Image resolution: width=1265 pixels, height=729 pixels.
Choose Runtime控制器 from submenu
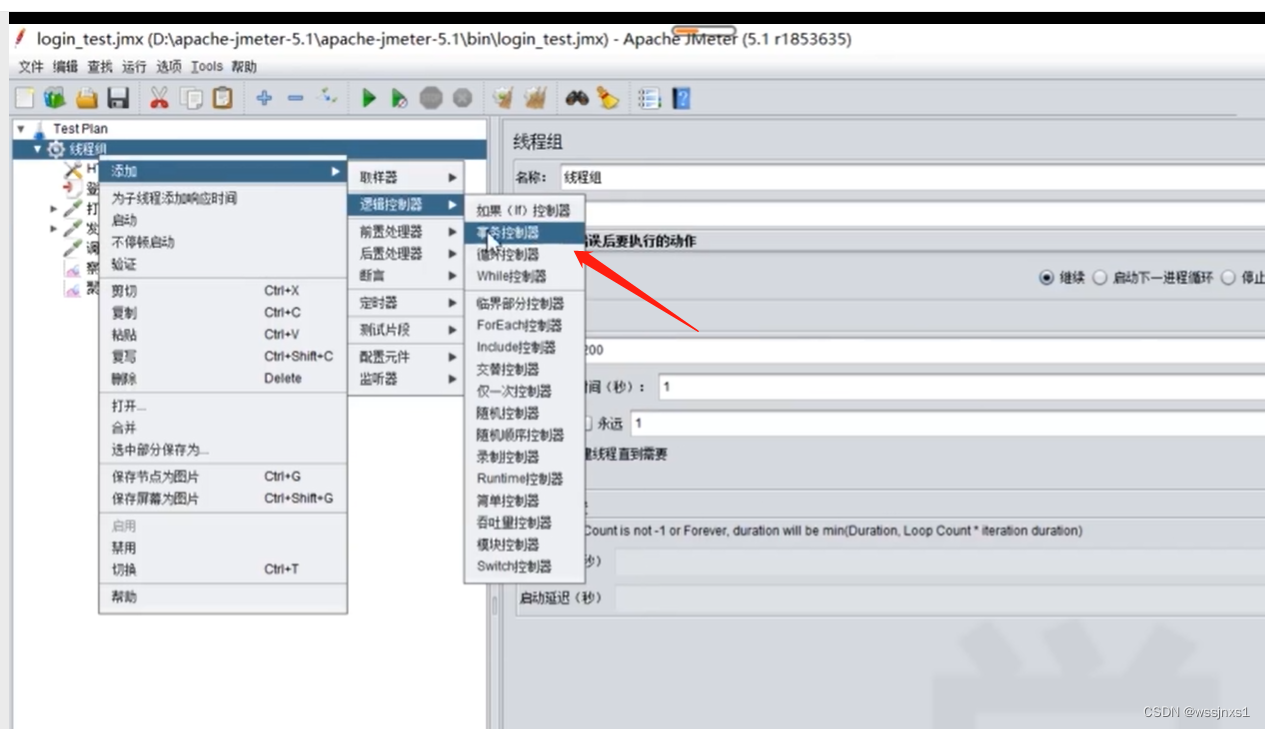pos(524,479)
